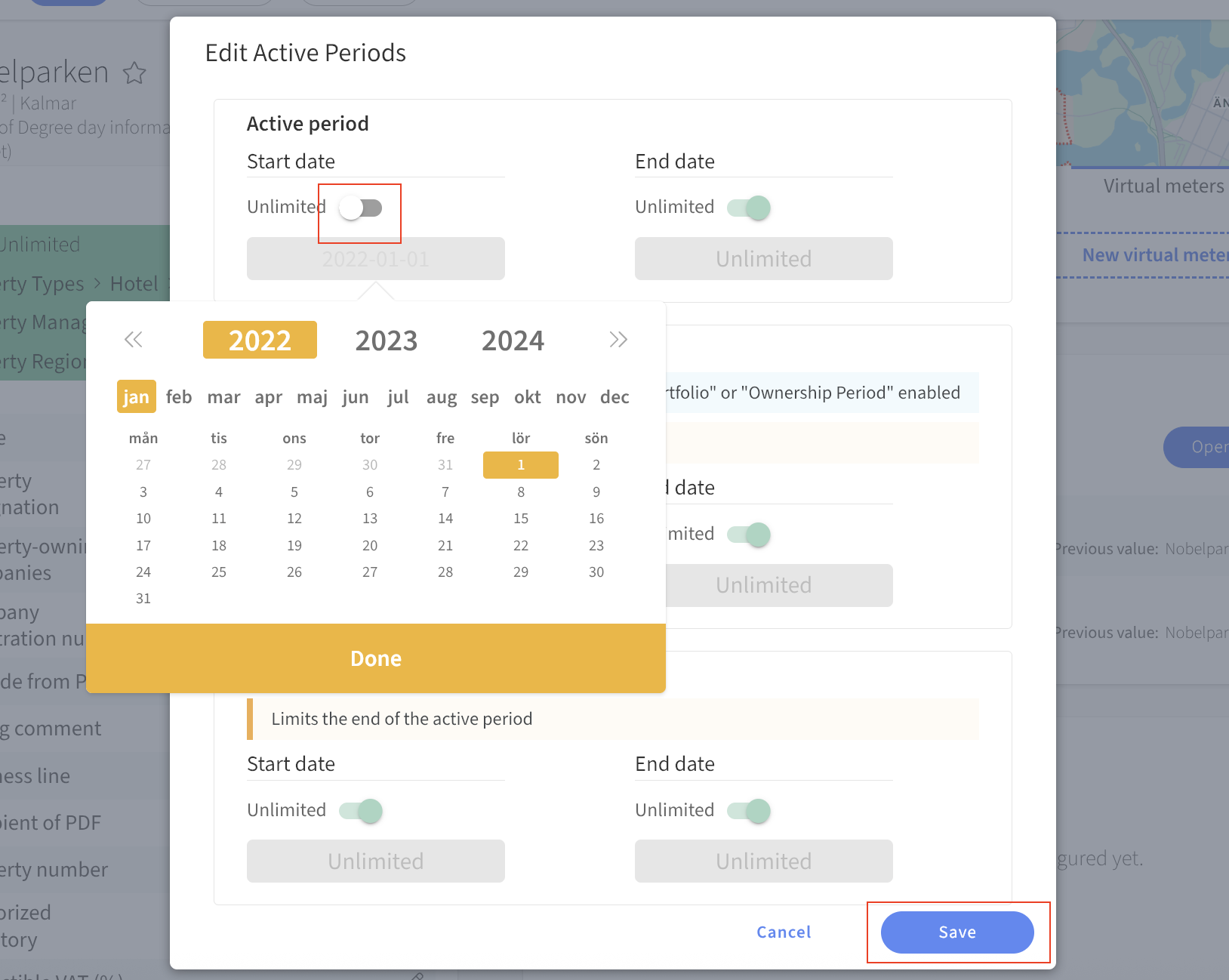1229x980 pixels.
Task: Click the Done button in date picker
Action: tap(376, 658)
